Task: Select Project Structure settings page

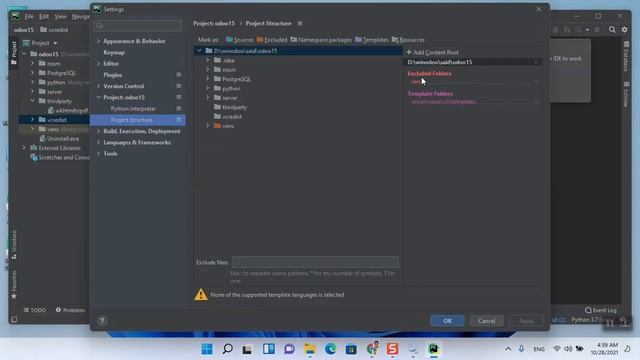Action: coord(138,120)
